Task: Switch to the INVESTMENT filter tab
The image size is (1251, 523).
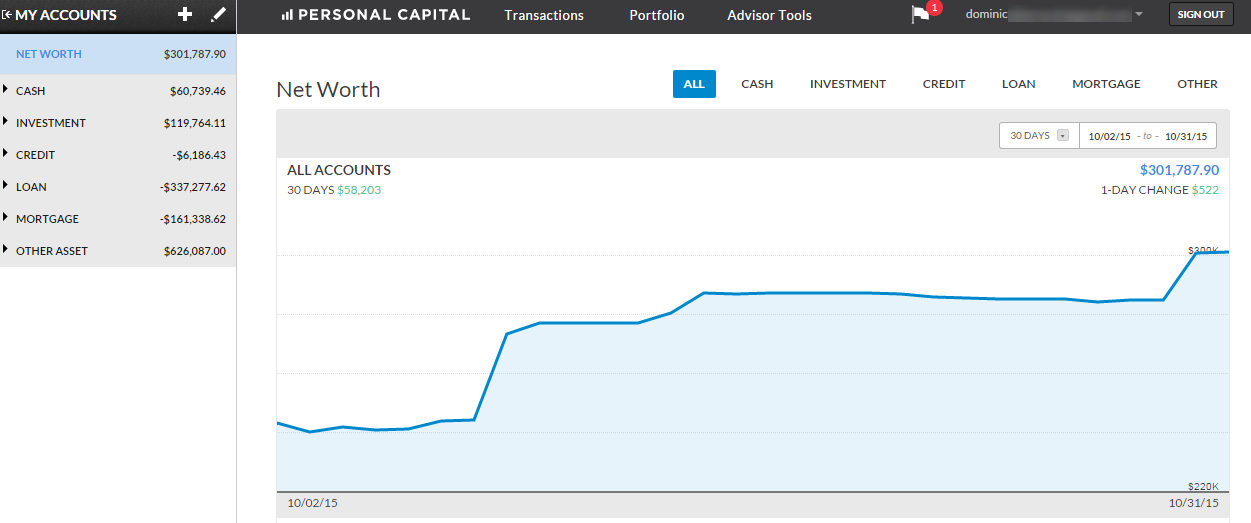Action: tap(848, 84)
